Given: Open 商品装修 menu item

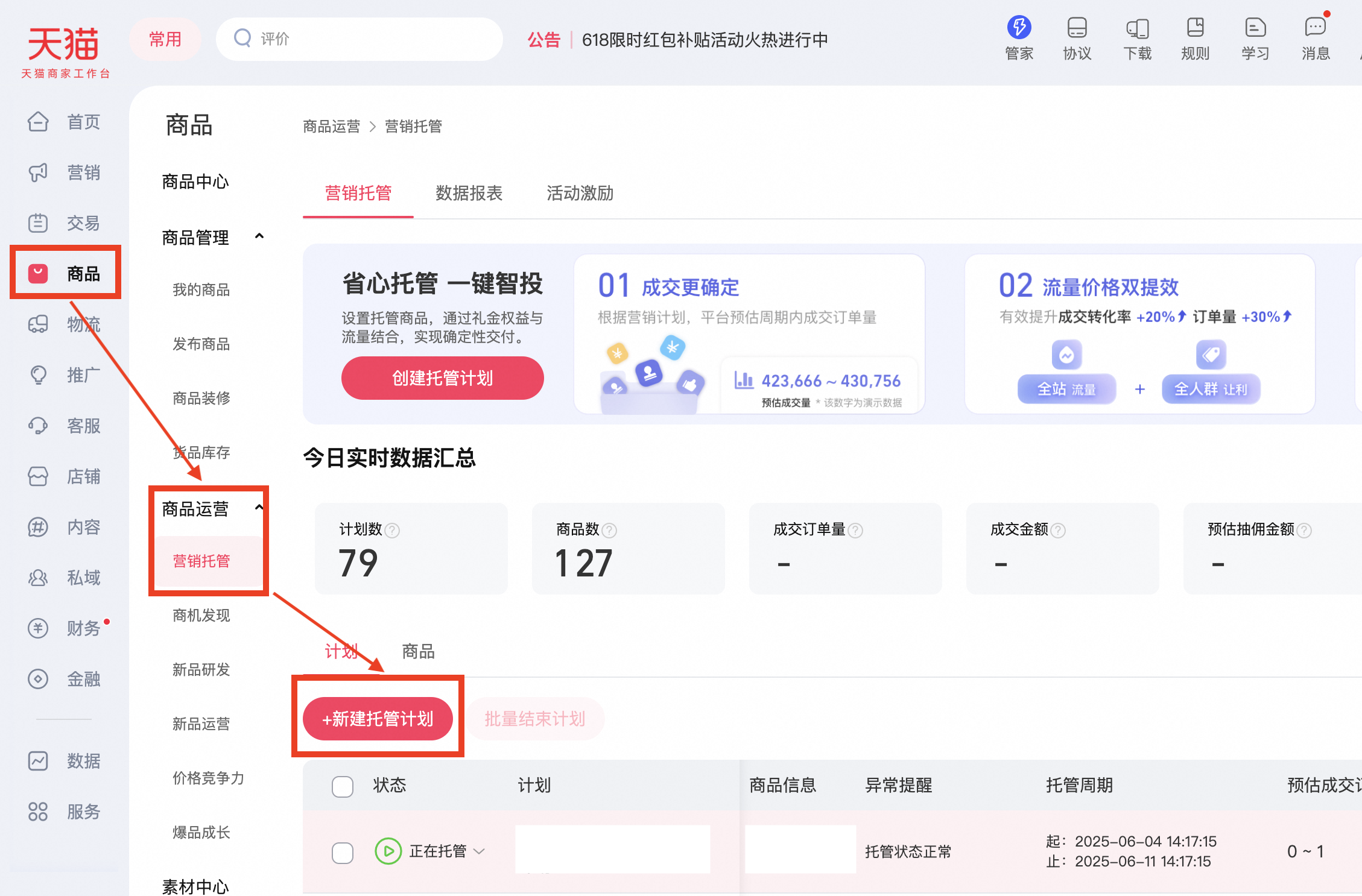Looking at the screenshot, I should (201, 399).
